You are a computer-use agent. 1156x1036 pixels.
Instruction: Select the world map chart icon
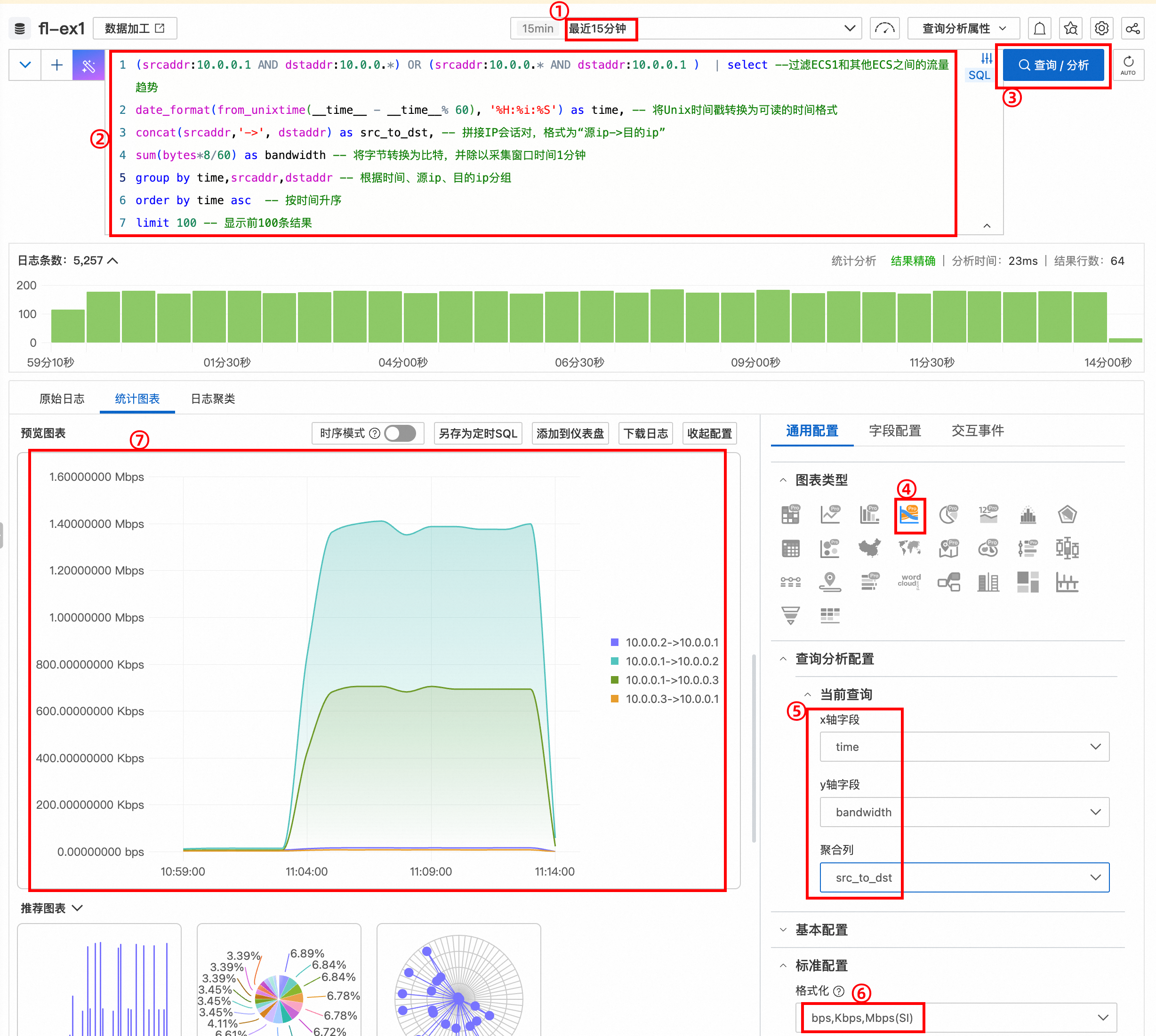[x=909, y=548]
